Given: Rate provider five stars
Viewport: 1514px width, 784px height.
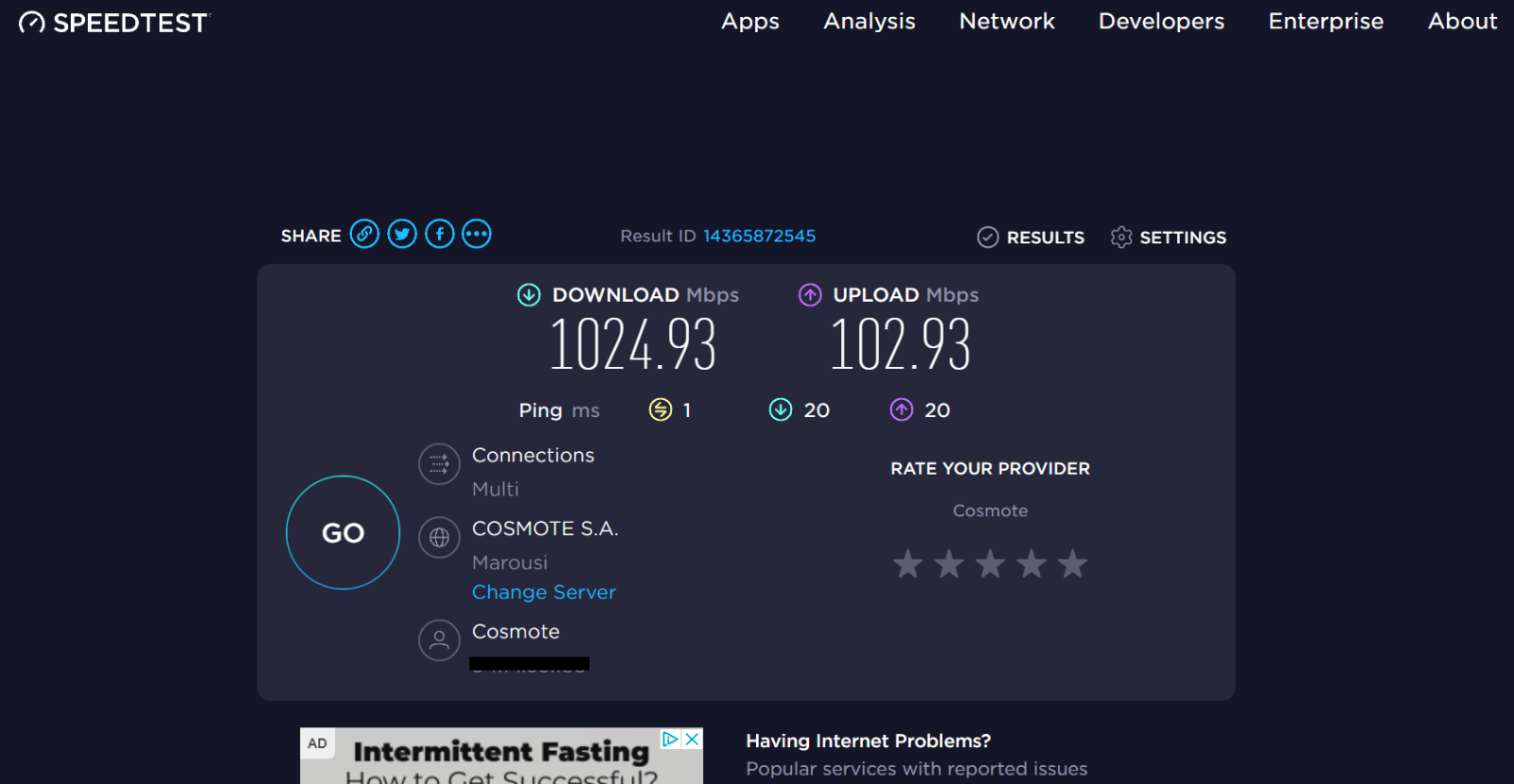Looking at the screenshot, I should (1073, 564).
